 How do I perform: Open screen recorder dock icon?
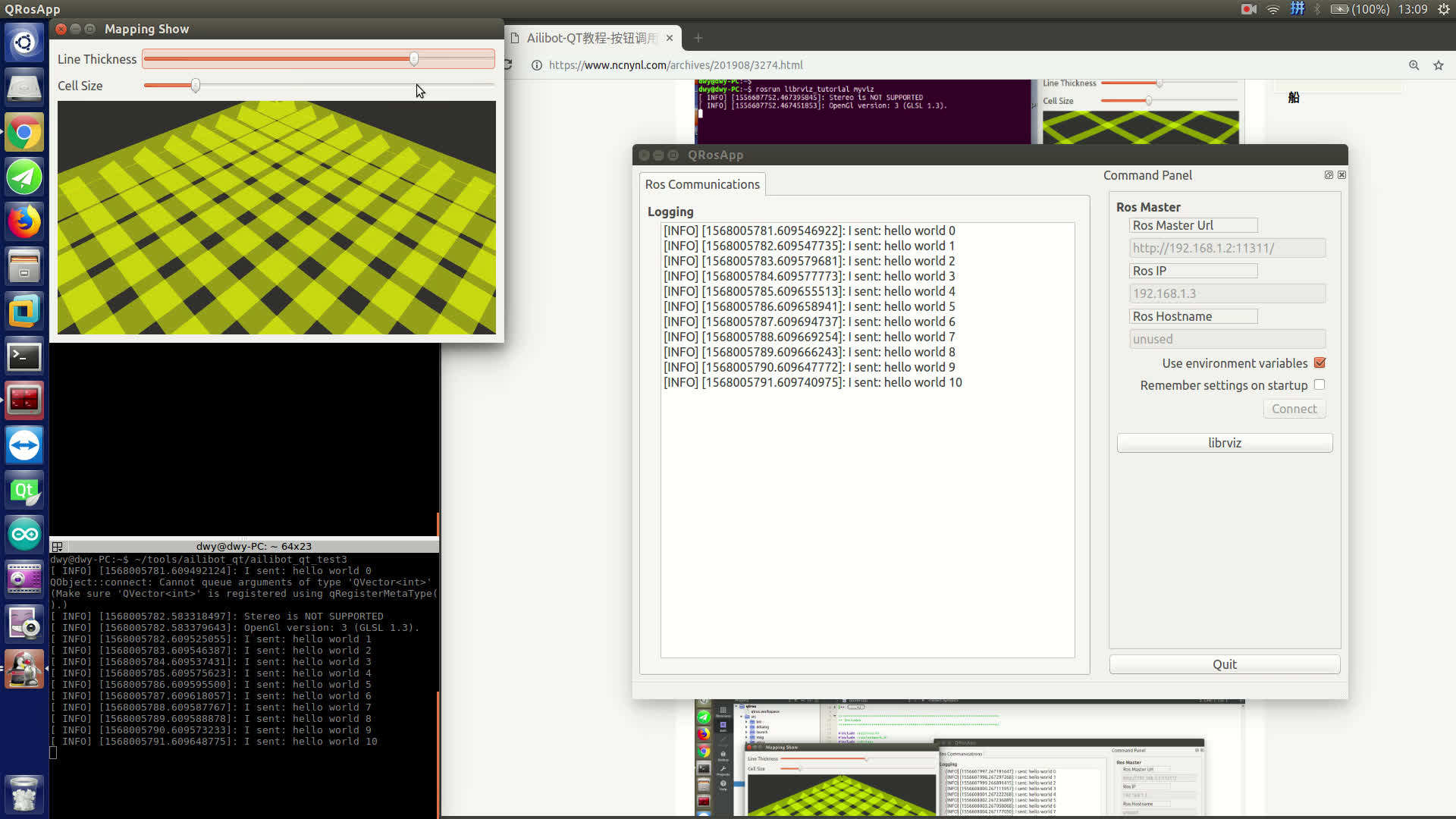[24, 579]
